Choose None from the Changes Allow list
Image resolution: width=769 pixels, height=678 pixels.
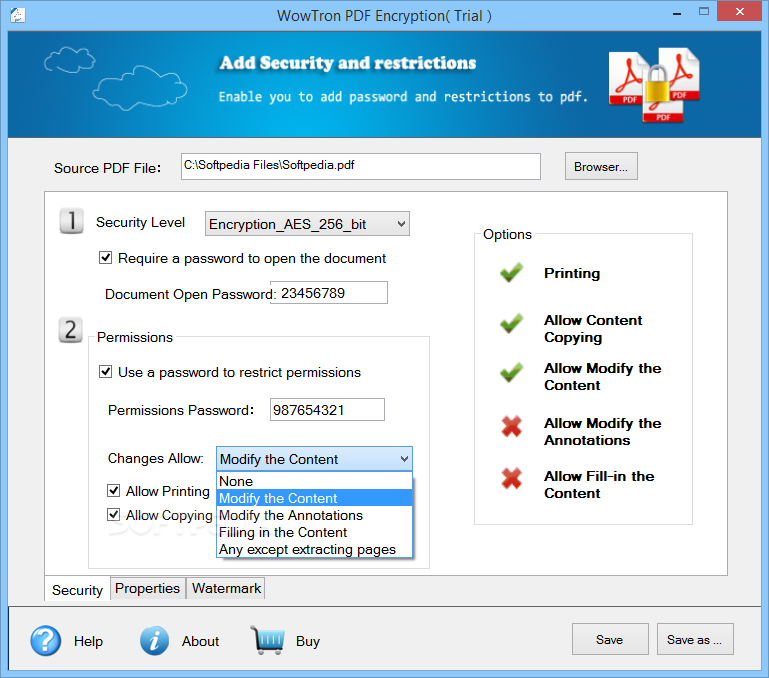pyautogui.click(x=314, y=481)
